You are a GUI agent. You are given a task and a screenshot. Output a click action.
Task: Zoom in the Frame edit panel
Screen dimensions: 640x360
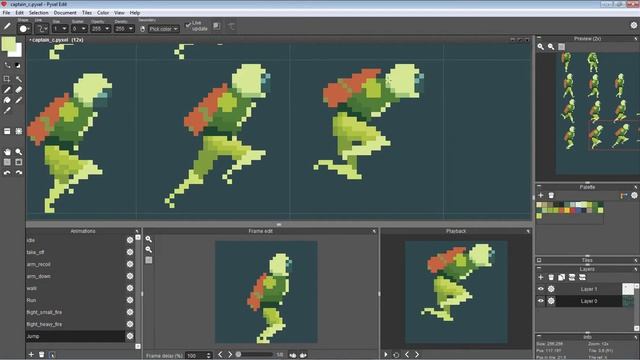click(x=149, y=239)
